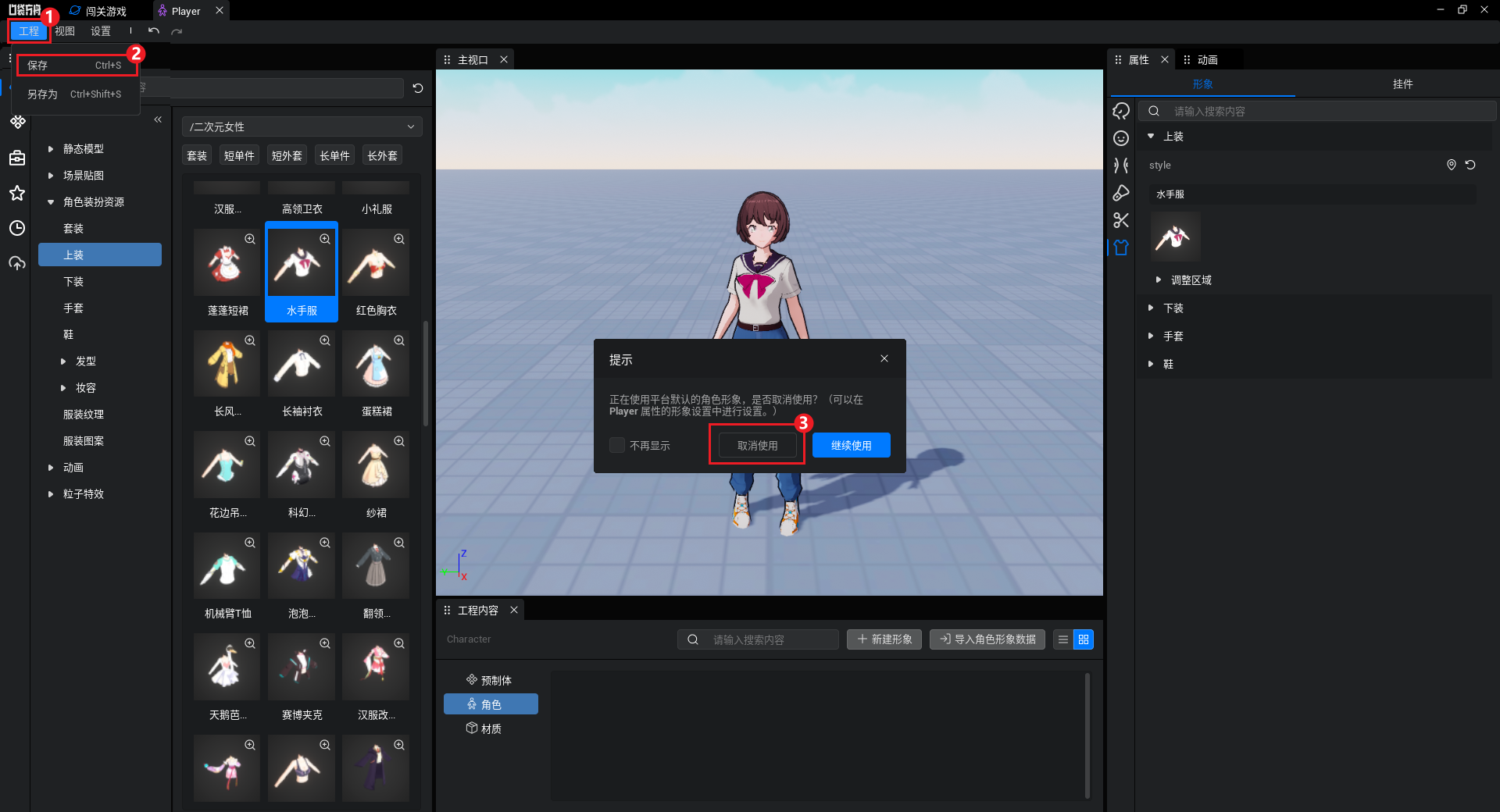
Task: Select body shape icon in properties sidebar
Action: click(1121, 166)
